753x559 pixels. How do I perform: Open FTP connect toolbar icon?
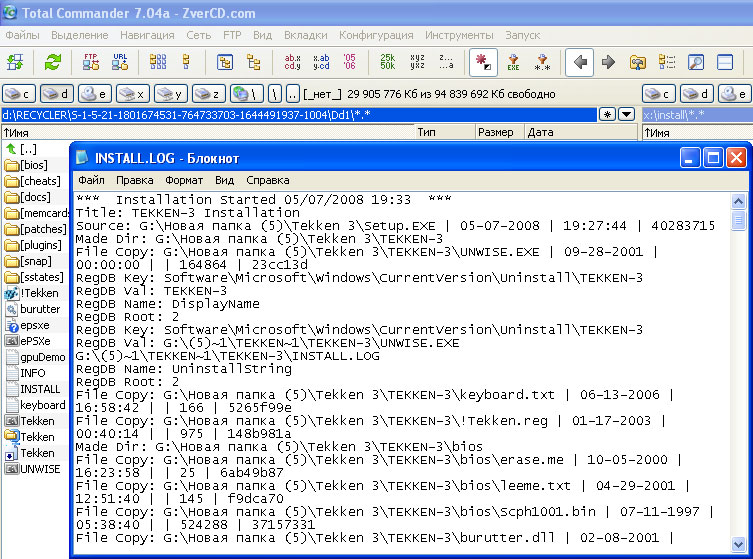[91, 62]
